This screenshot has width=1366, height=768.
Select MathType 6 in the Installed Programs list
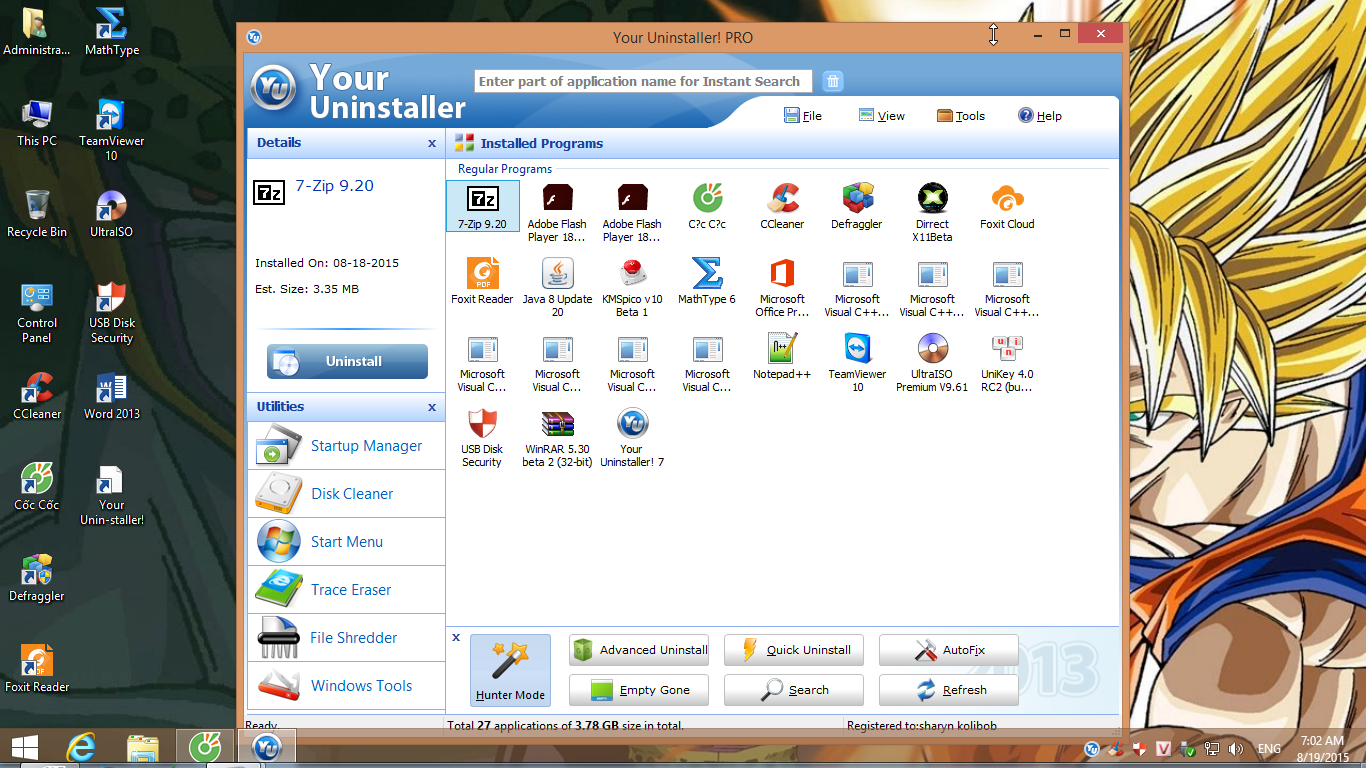tap(707, 281)
